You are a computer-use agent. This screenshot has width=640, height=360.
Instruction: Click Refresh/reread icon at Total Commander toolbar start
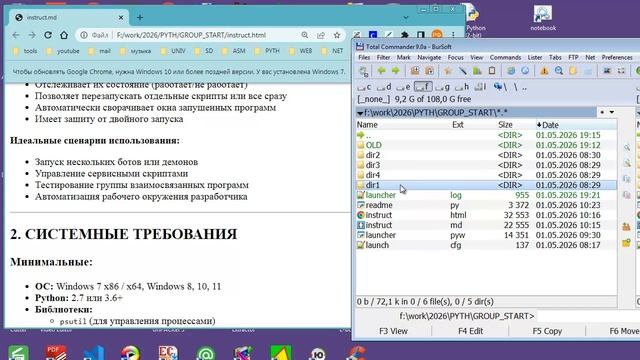point(363,71)
